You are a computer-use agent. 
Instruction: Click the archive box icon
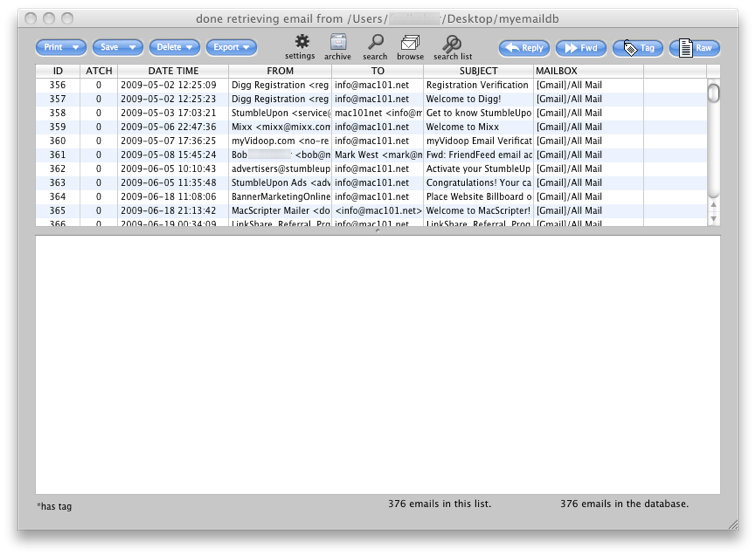[x=338, y=42]
